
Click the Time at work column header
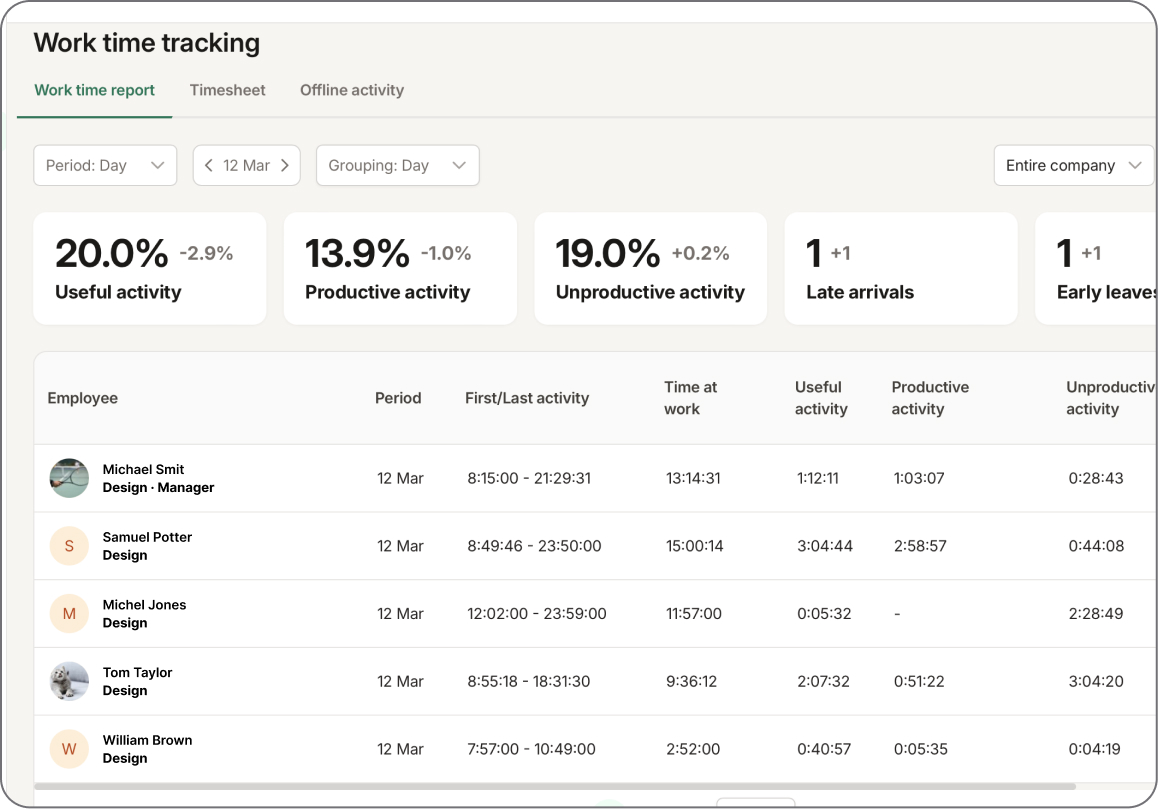click(x=691, y=398)
